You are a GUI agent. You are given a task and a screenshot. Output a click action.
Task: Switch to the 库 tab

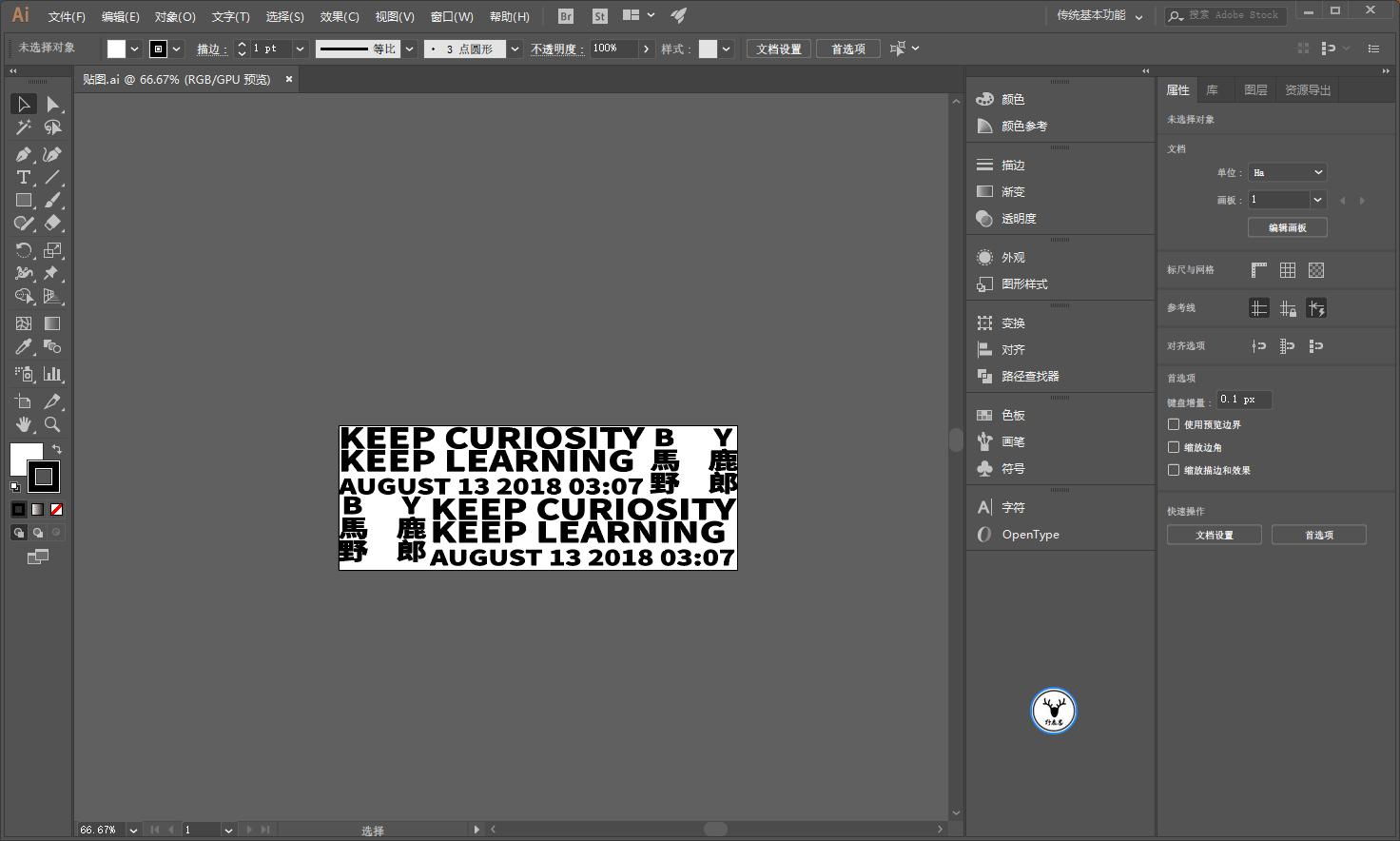tap(1212, 89)
